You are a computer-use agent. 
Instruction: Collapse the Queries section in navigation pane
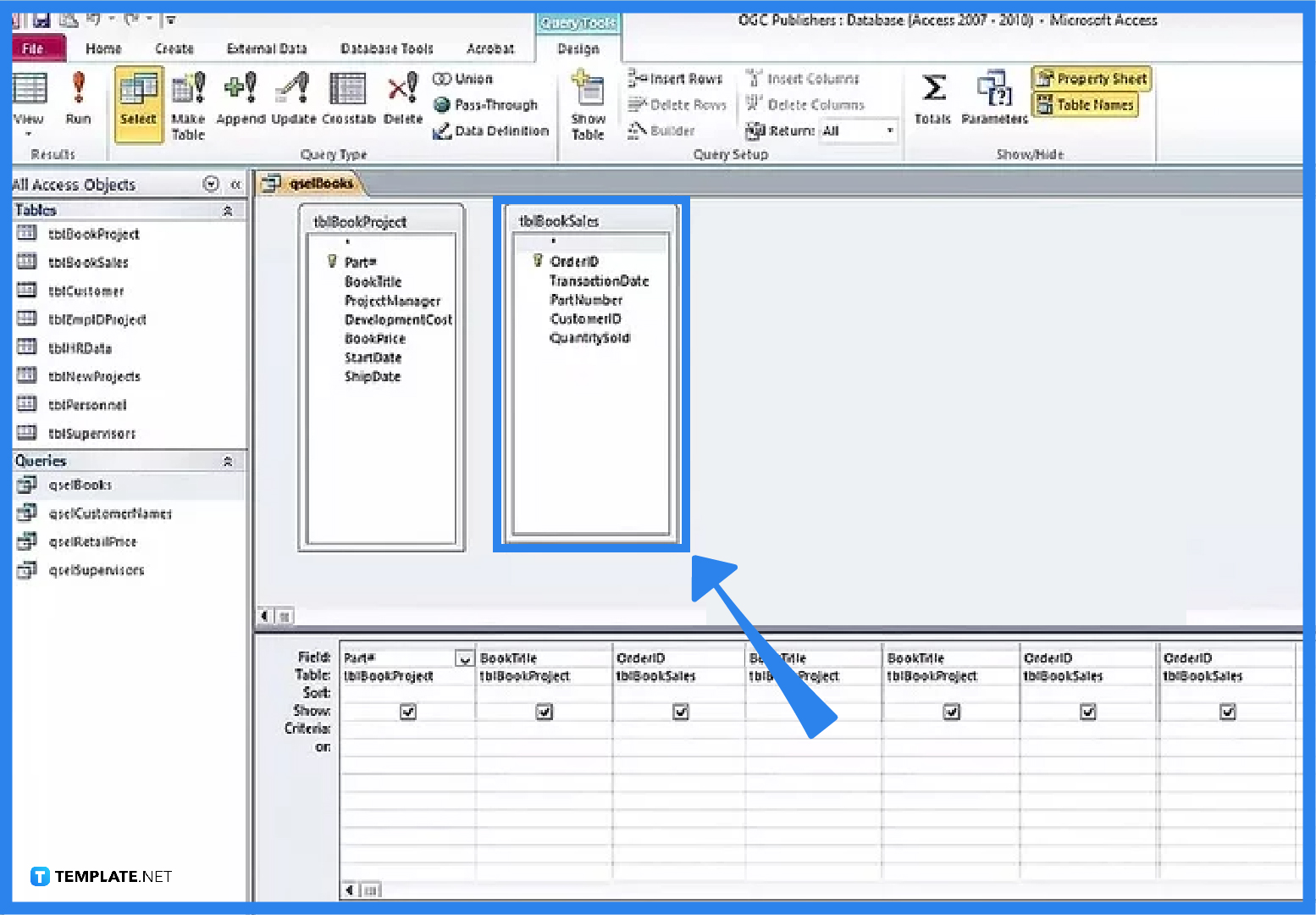[x=228, y=460]
